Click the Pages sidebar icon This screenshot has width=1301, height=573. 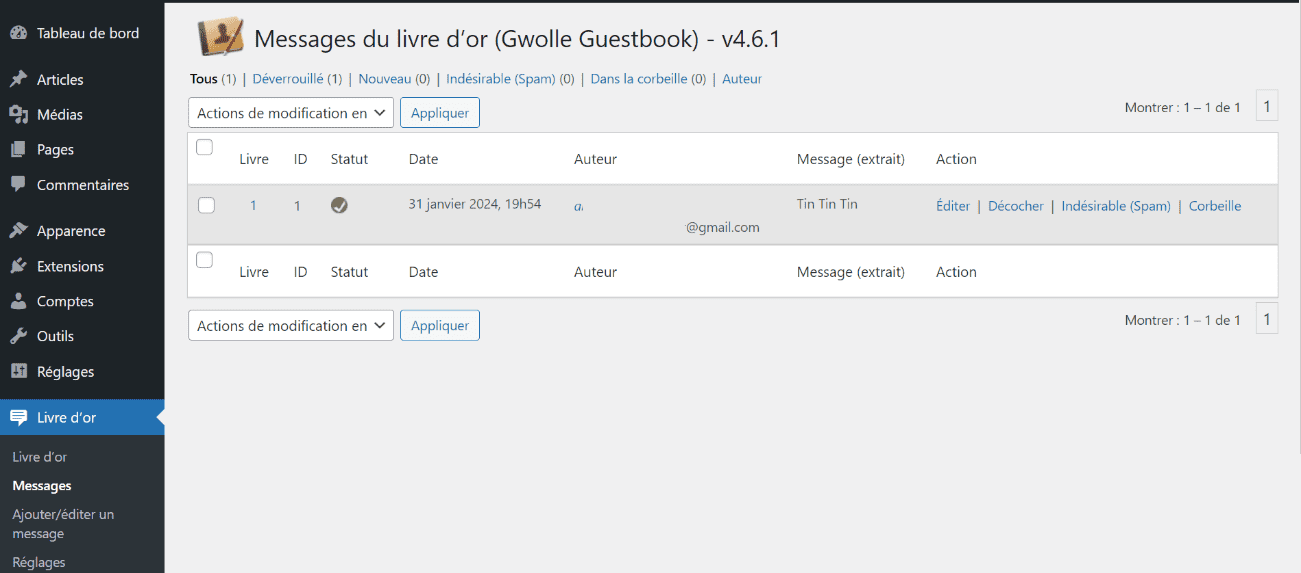click(x=18, y=150)
